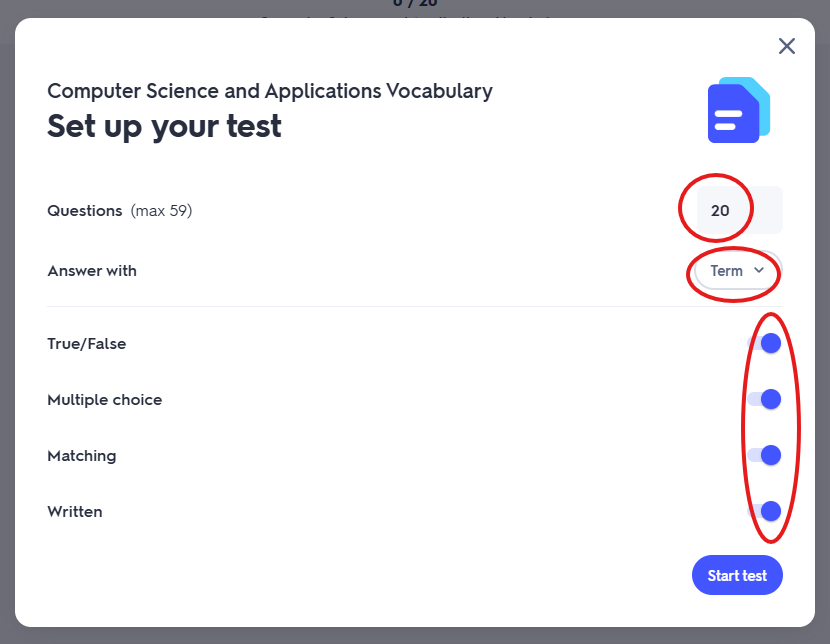Click the blue document stack icon
The height and width of the screenshot is (644, 830).
pyautogui.click(x=738, y=110)
